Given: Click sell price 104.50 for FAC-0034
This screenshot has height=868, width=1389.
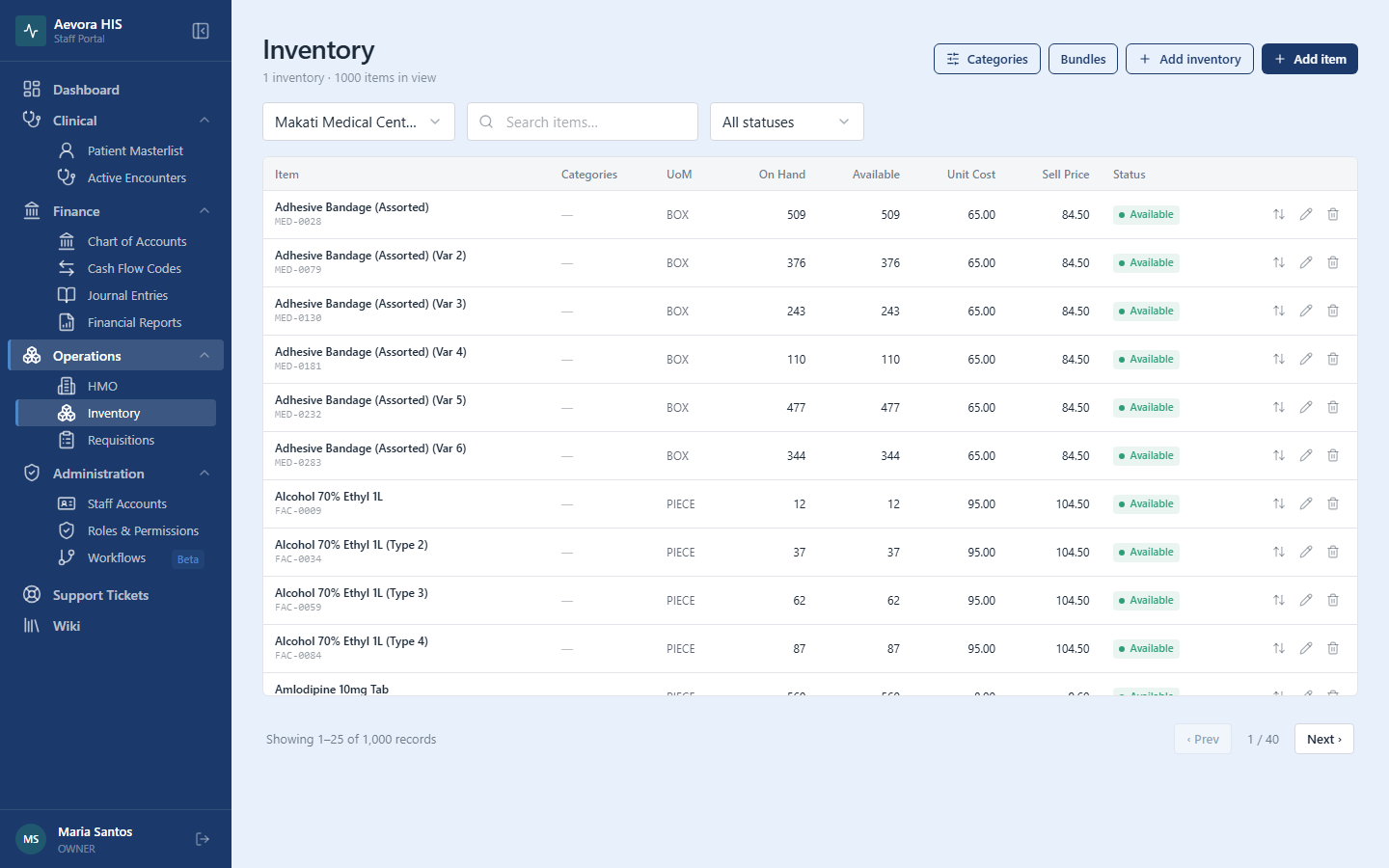Looking at the screenshot, I should tap(1073, 553).
